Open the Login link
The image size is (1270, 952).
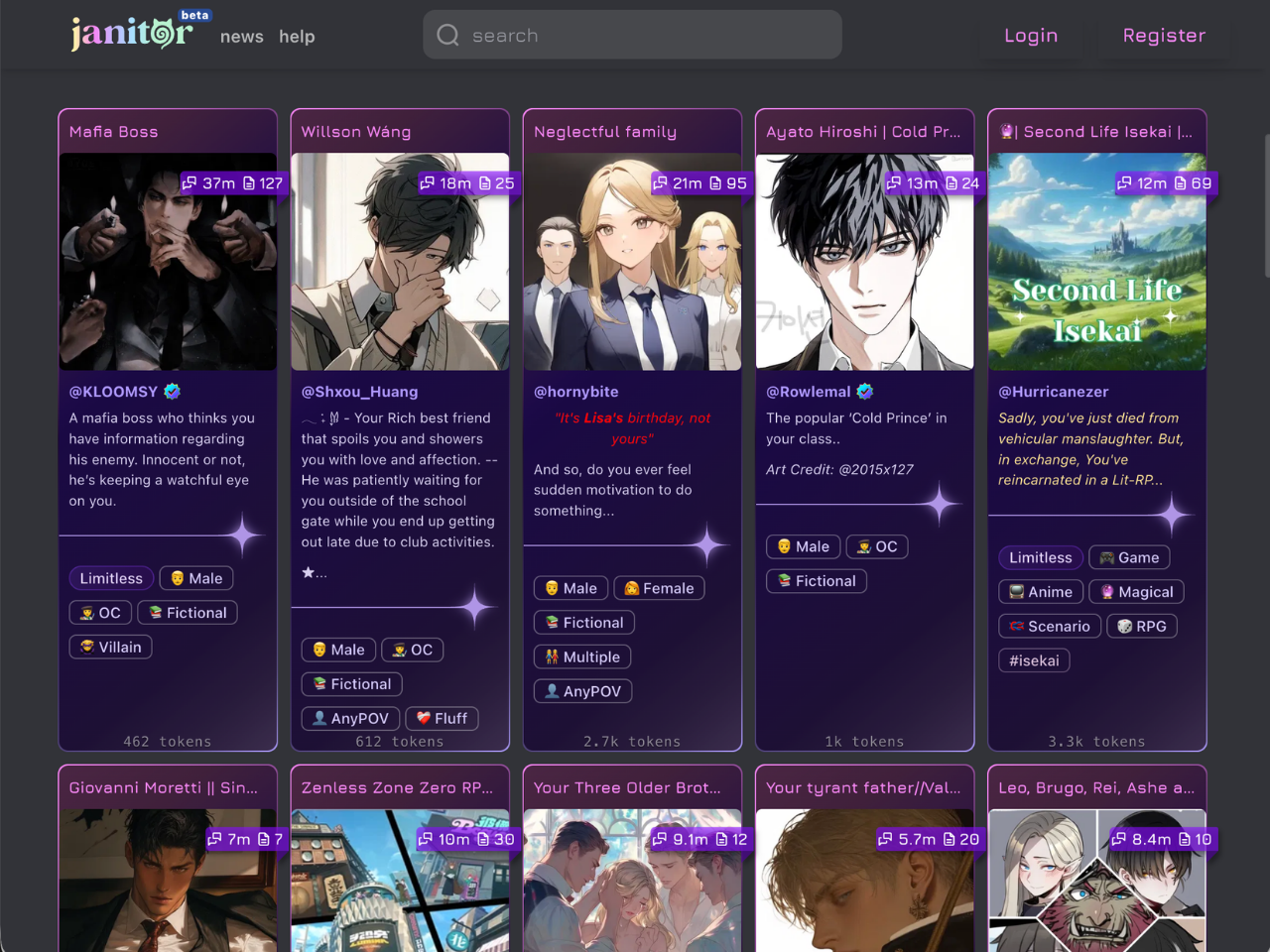[1031, 36]
